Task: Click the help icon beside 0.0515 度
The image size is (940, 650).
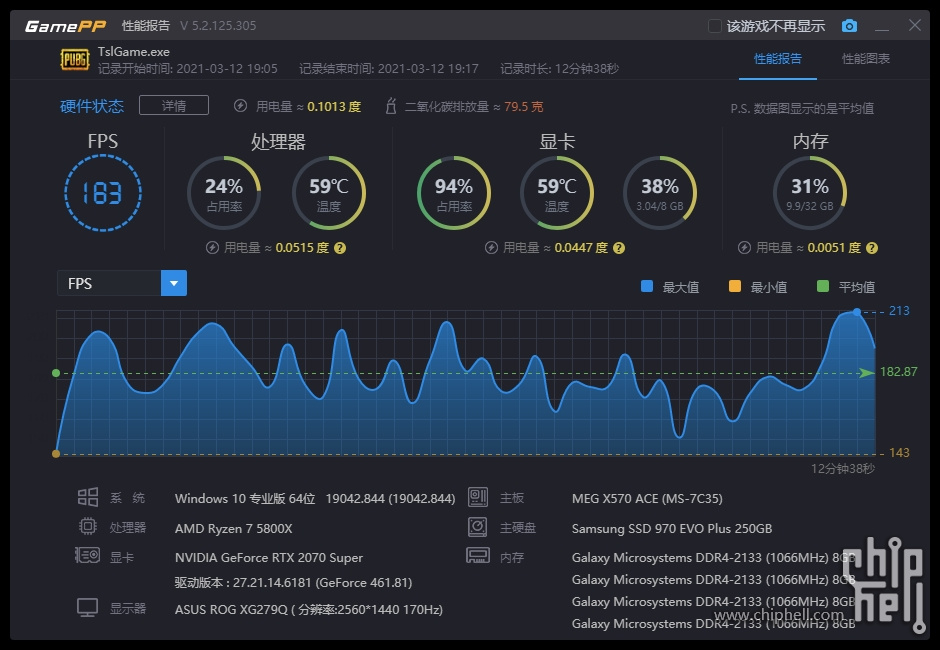Action: coord(340,248)
